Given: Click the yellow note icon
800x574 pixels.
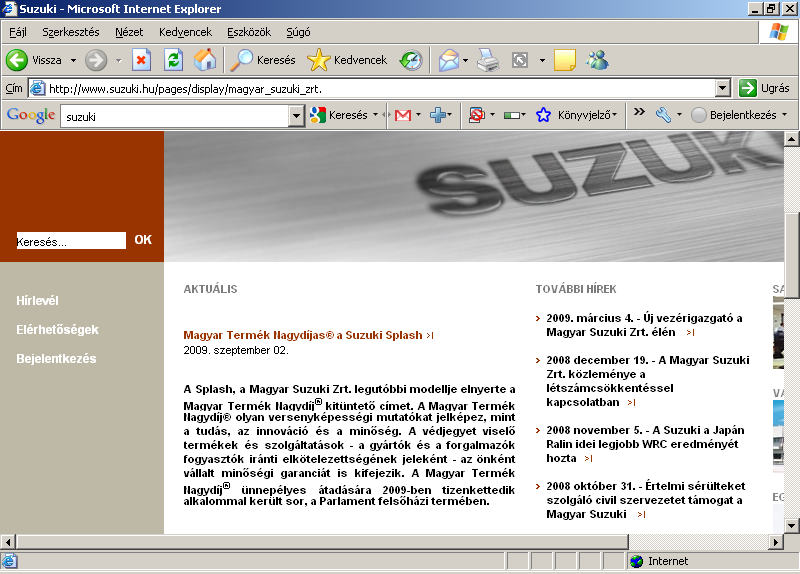Looking at the screenshot, I should (x=565, y=60).
